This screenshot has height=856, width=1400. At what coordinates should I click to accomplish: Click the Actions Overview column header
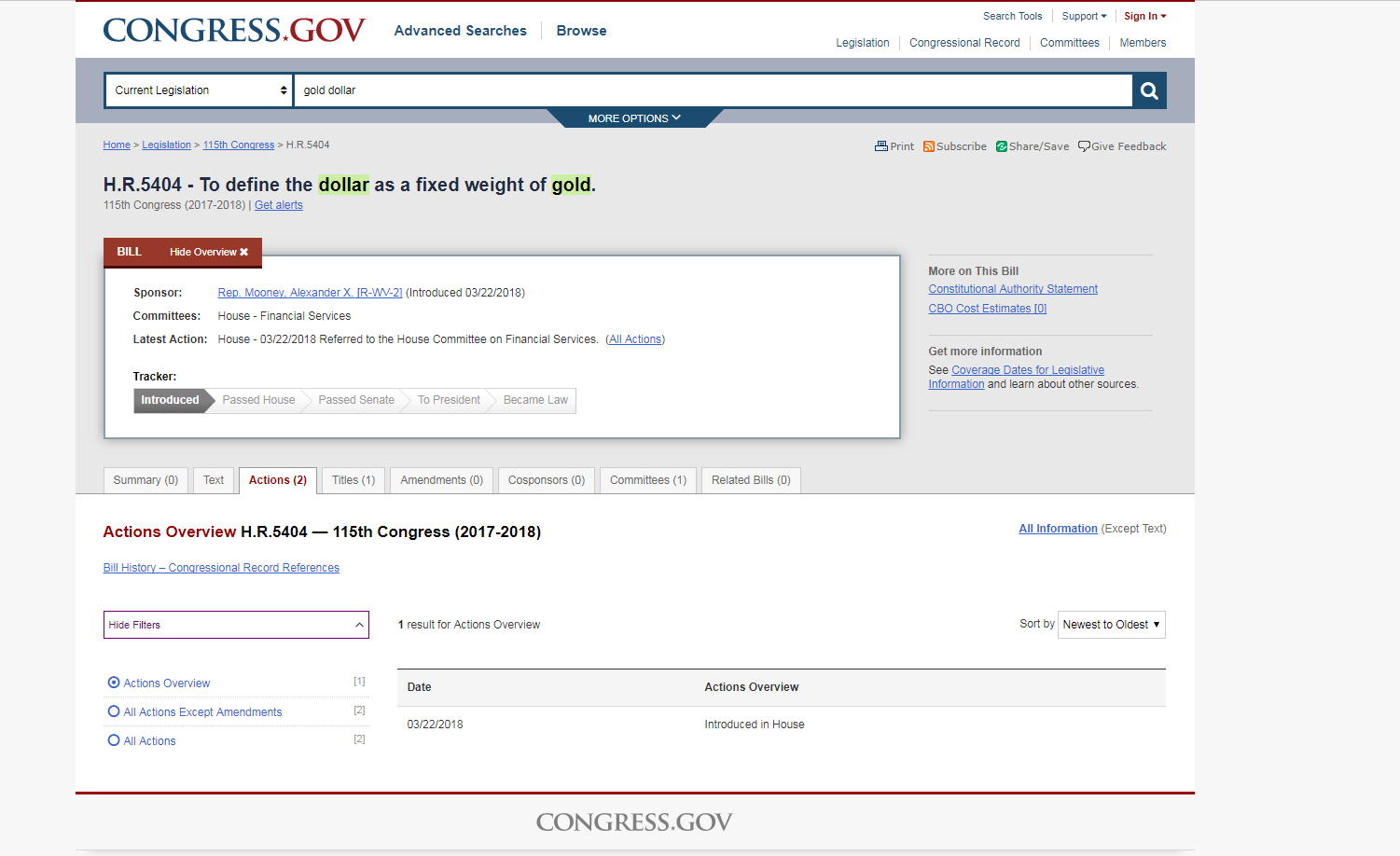pos(752,687)
